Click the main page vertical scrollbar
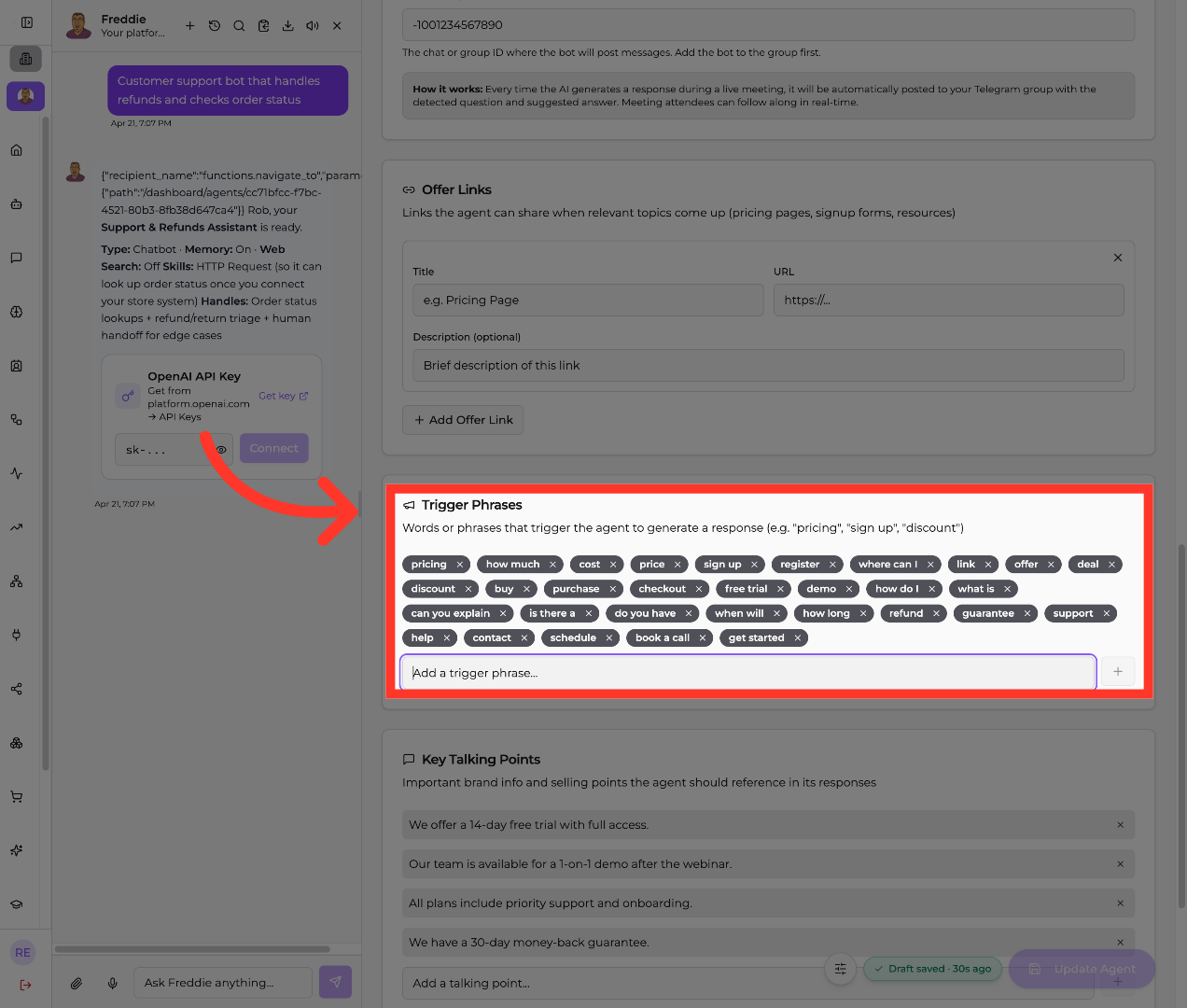Screen dimensions: 1187x1008 (x=1182, y=726)
